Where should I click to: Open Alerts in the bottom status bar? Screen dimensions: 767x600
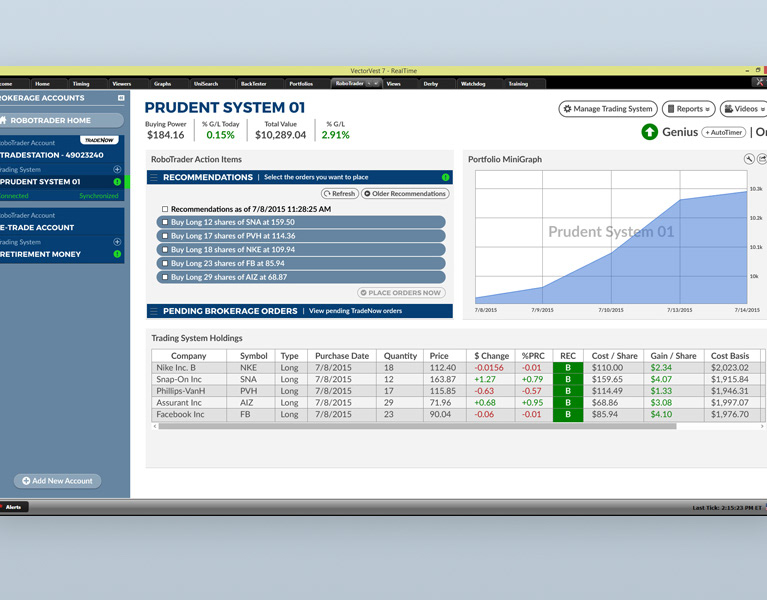pos(13,507)
